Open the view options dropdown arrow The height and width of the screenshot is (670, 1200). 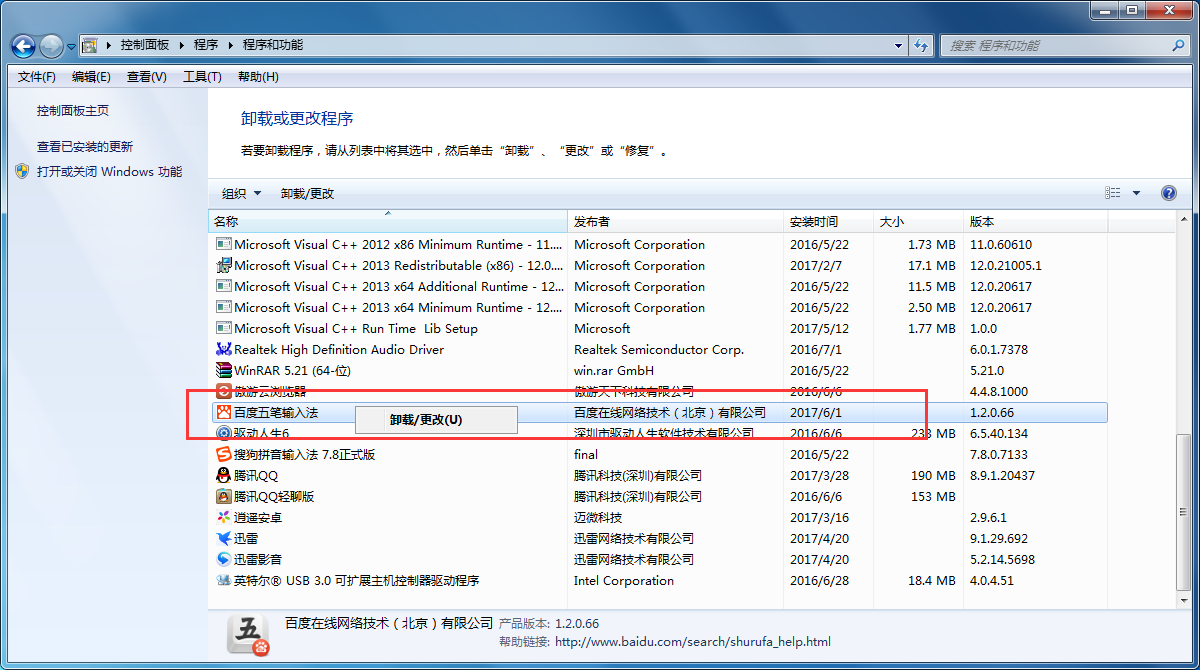tap(1137, 193)
